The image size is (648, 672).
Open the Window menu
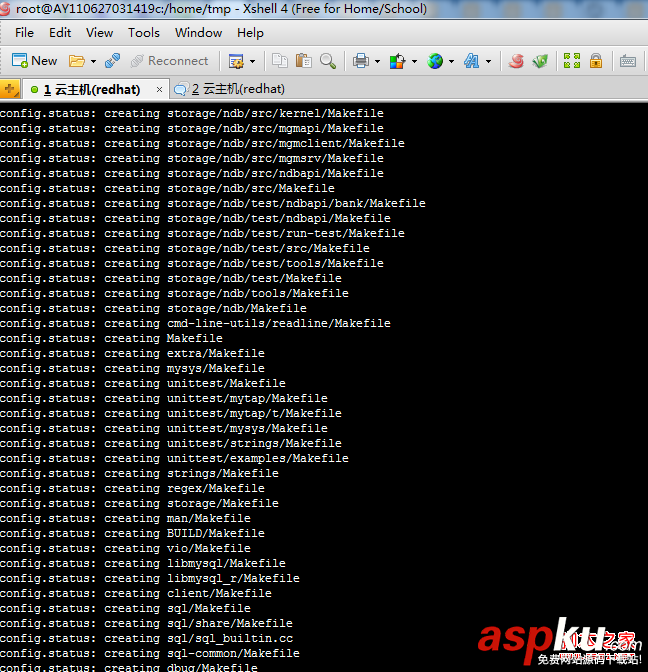(198, 33)
